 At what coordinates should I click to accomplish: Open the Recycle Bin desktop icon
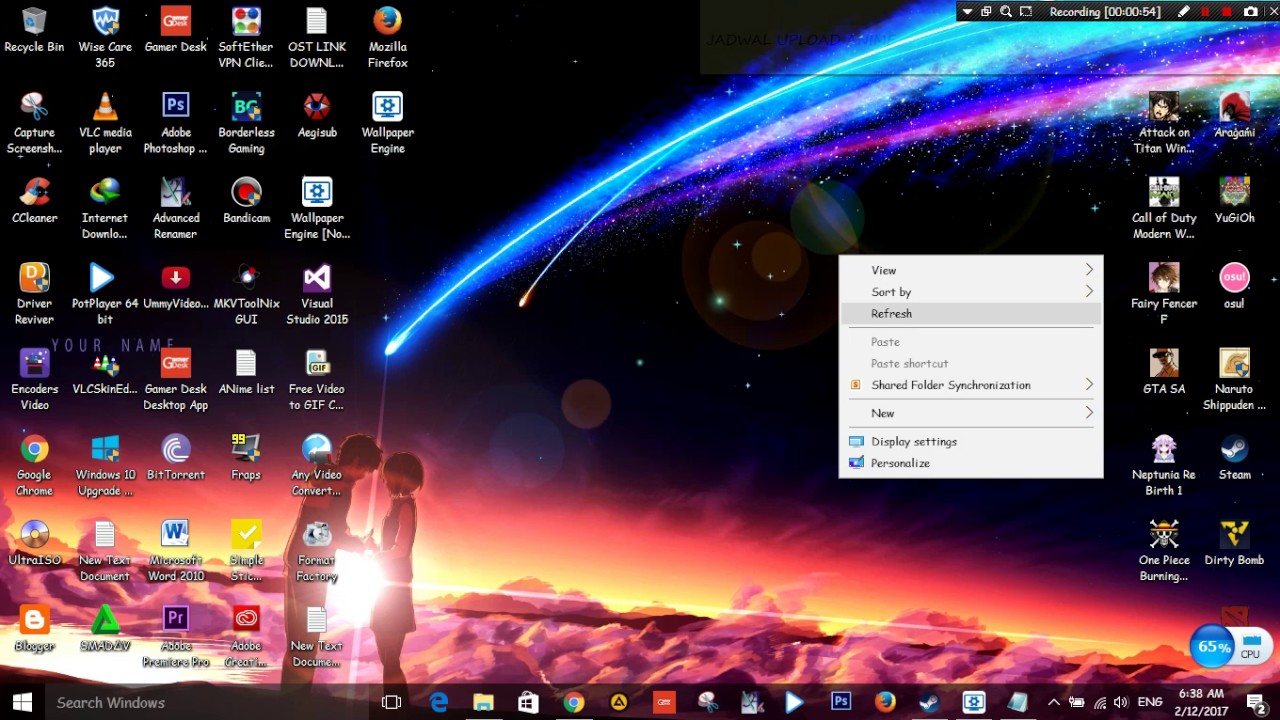coord(34,30)
